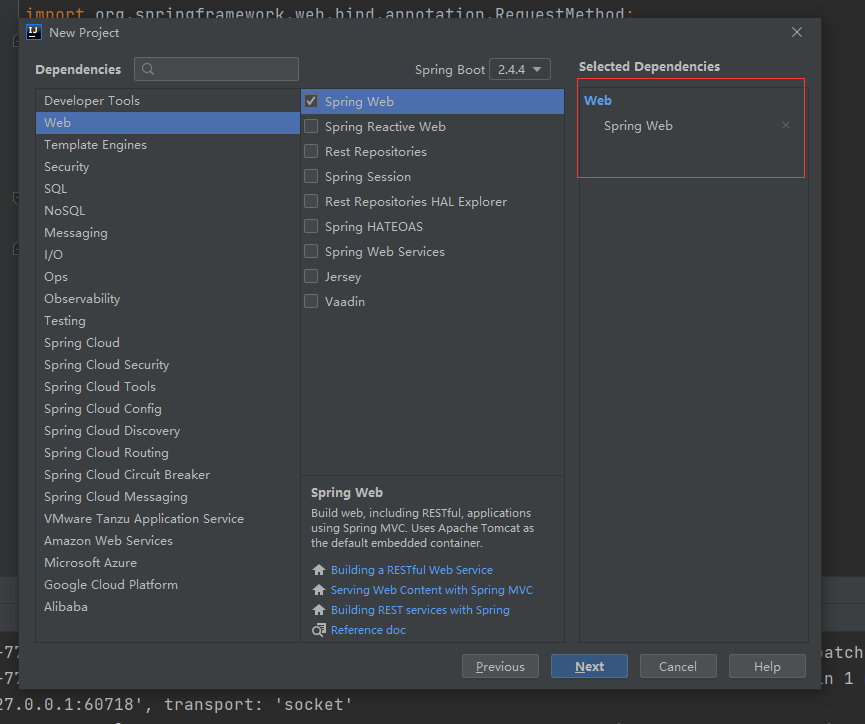Select Spring Cloud Messaging category
This screenshot has width=865, height=724.
168,497
